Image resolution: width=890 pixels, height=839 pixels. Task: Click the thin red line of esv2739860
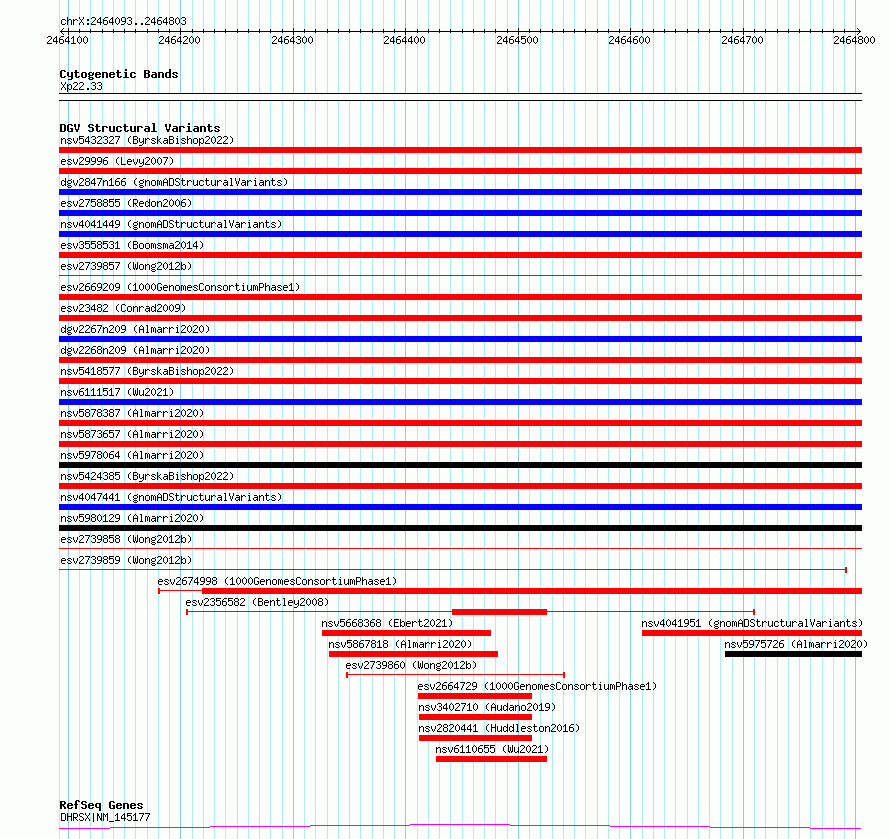(x=456, y=675)
